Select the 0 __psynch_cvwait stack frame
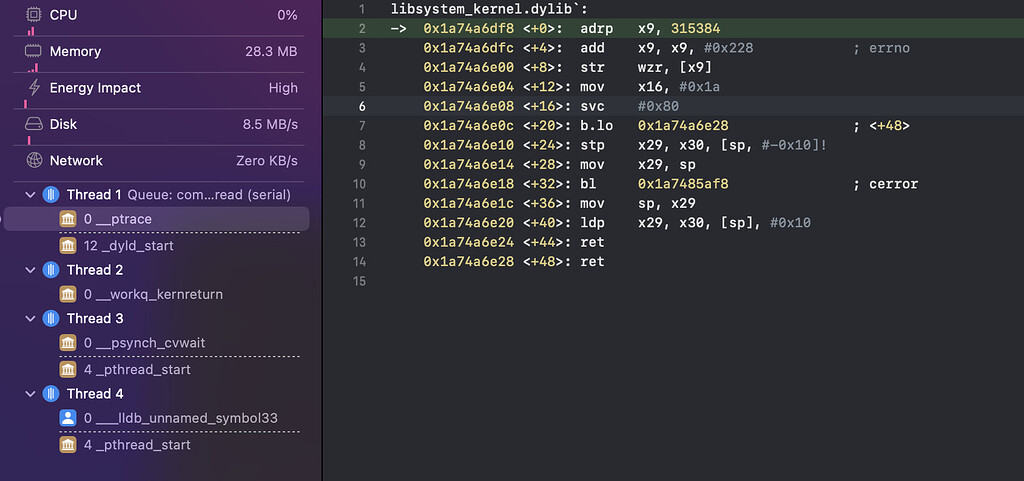The image size is (1024, 481). (144, 343)
